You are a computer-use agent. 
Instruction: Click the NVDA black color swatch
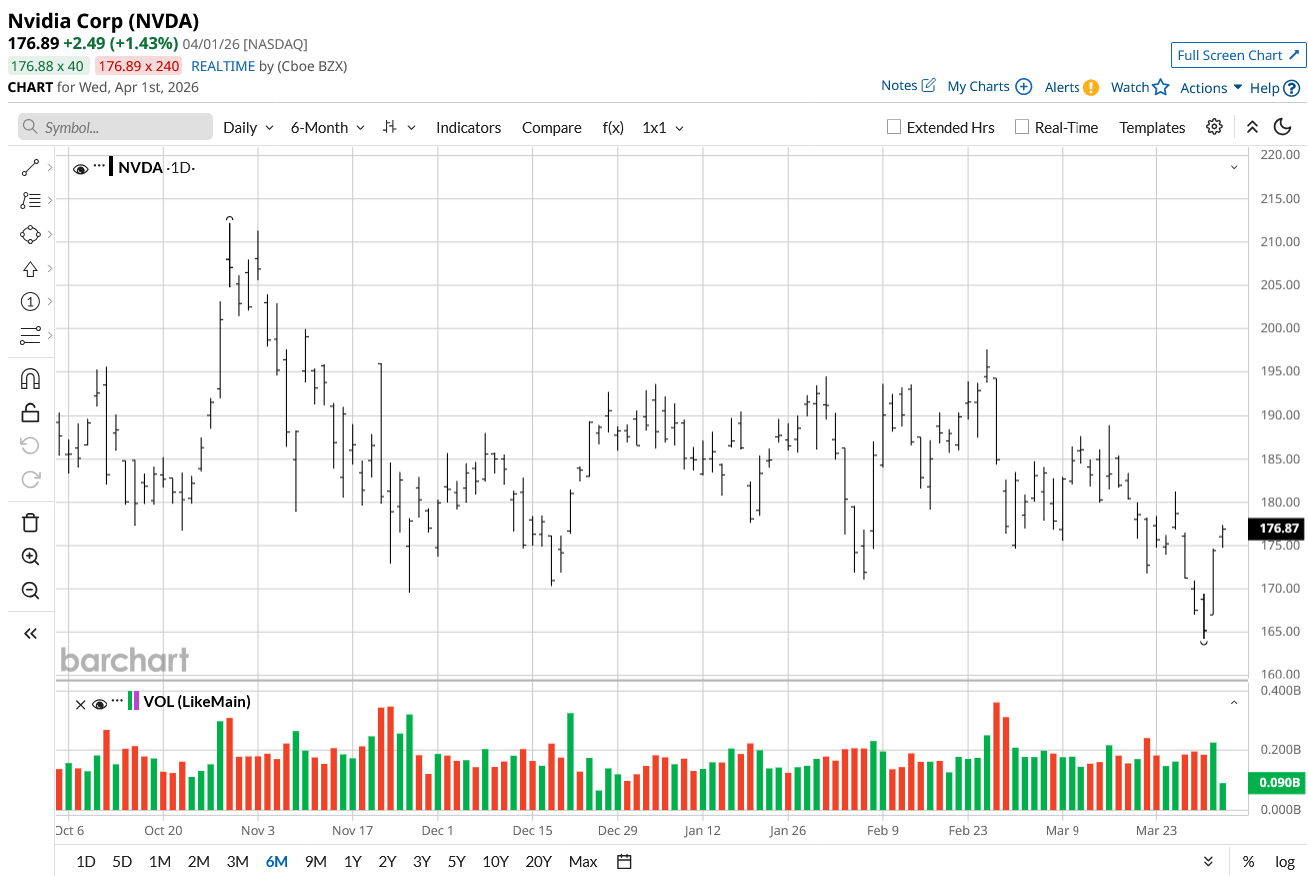[112, 167]
